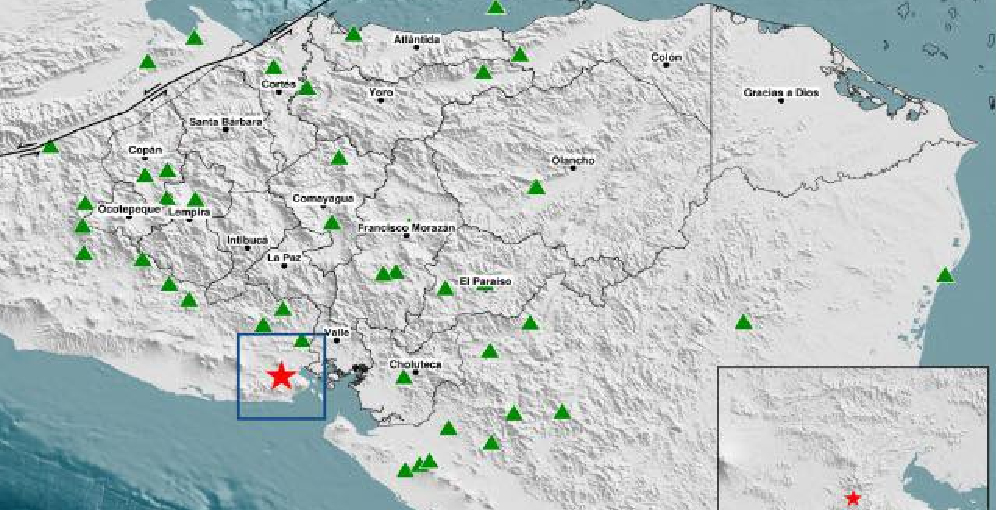Click the red epicenter star inside blue box
Image resolution: width=996 pixels, height=510 pixels.
281,376
